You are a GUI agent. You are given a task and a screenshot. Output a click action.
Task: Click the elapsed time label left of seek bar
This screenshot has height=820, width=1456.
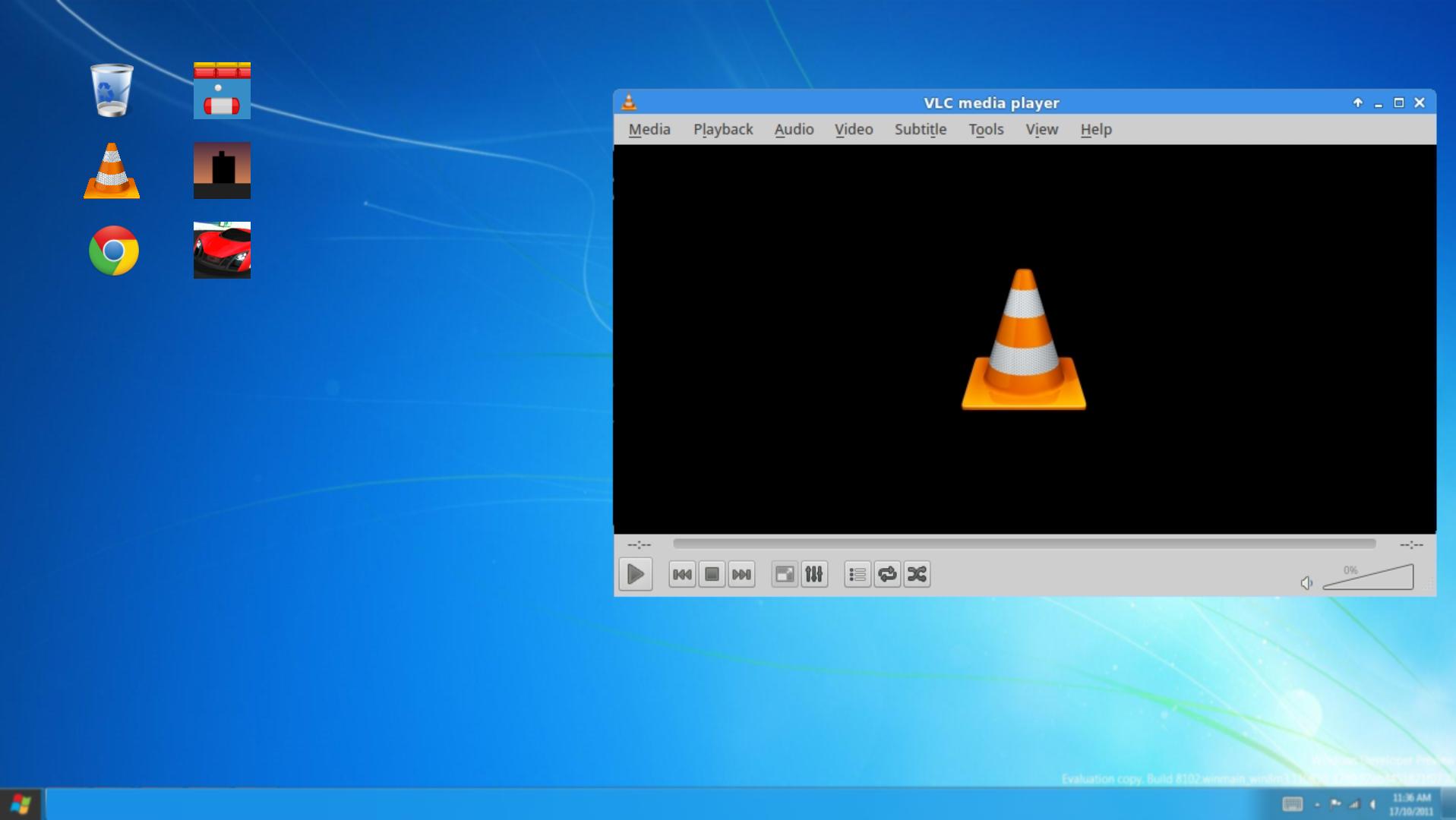click(x=640, y=544)
